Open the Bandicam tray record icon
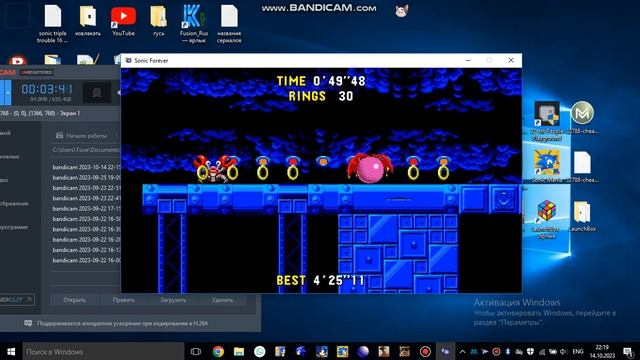Viewport: 640px width, 360px height. tap(496, 351)
